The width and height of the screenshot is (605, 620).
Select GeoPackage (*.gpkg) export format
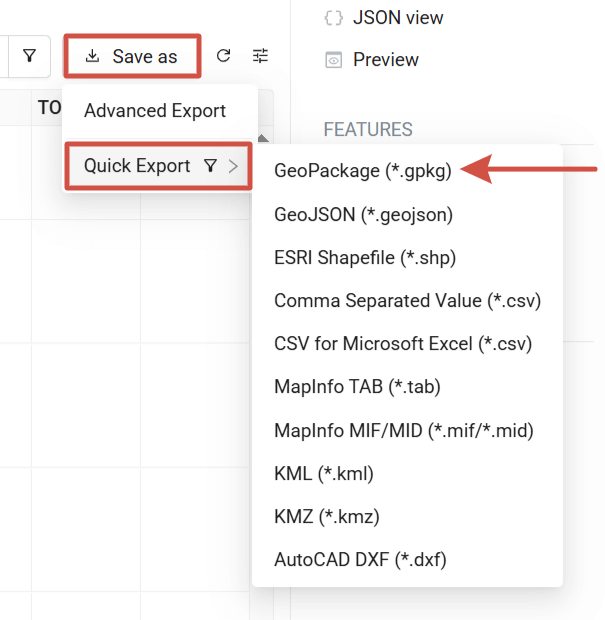click(x=362, y=170)
